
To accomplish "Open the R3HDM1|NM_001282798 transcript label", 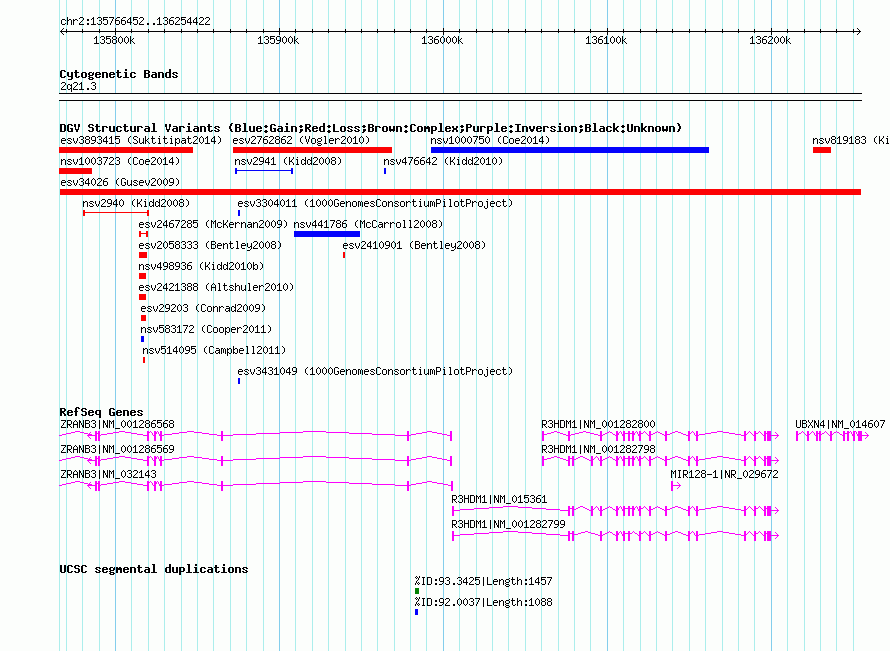I will [x=598, y=449].
